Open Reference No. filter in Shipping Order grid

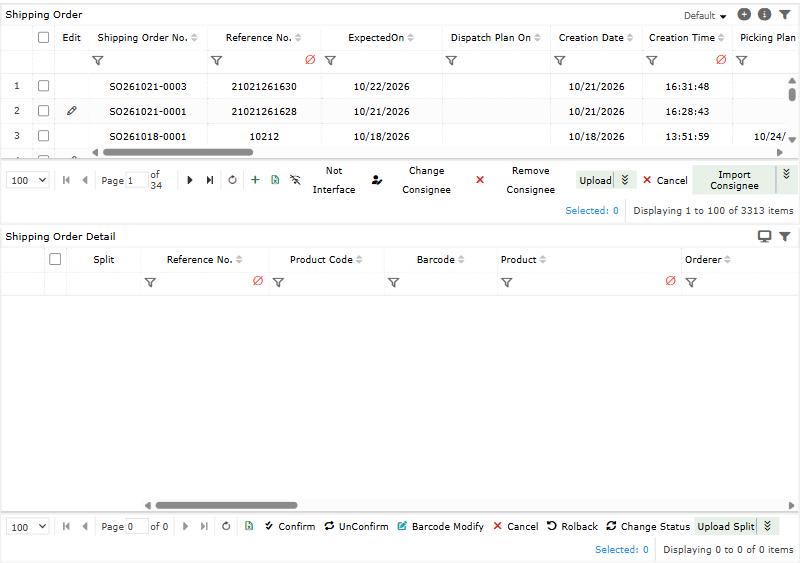(217, 61)
